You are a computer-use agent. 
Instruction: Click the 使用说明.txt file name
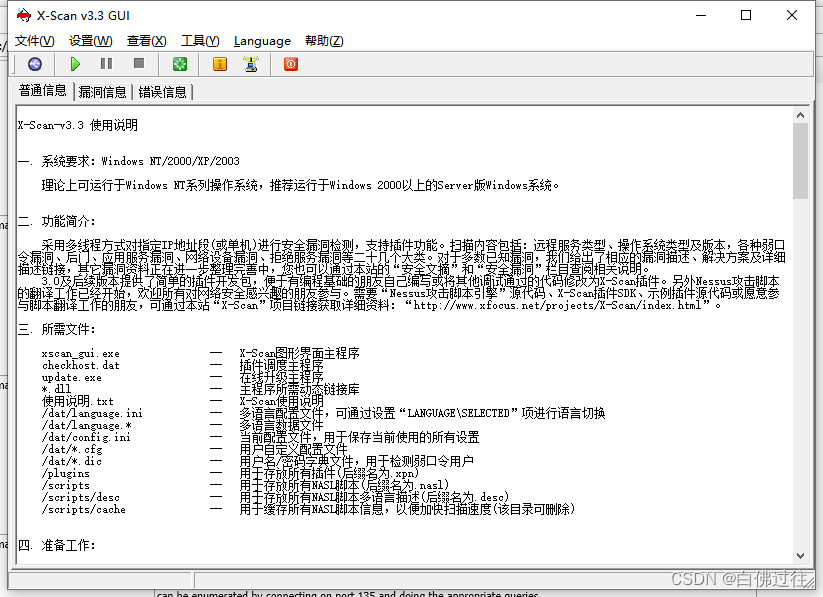[78, 401]
